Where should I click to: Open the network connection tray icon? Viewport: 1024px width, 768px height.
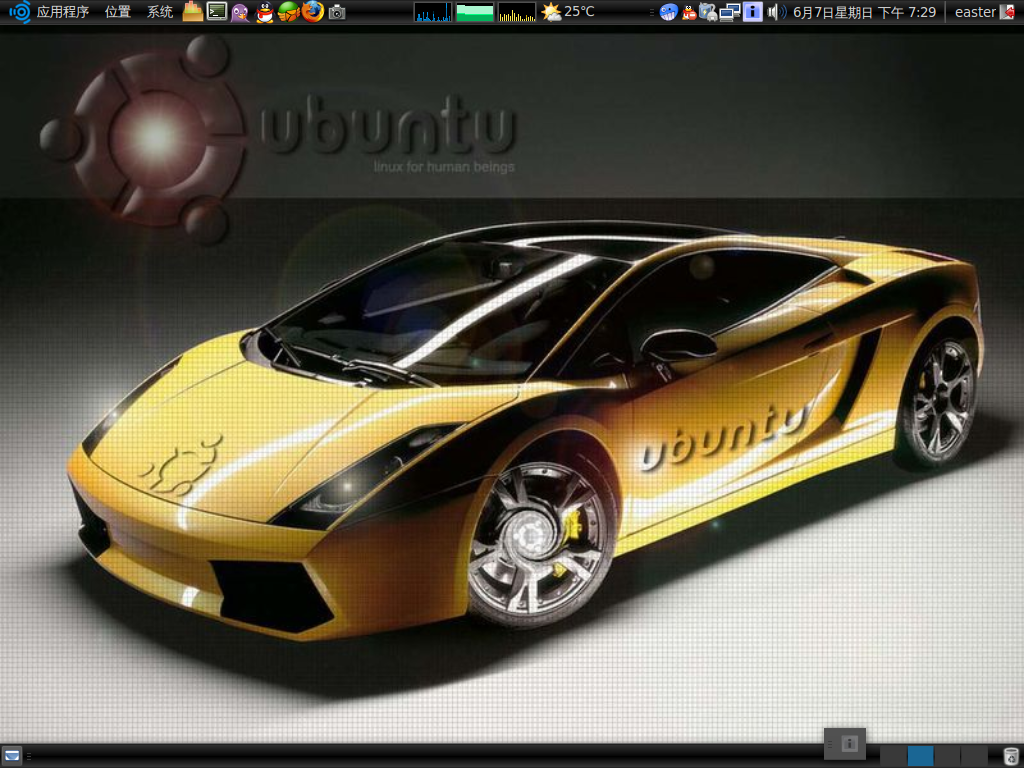(729, 12)
